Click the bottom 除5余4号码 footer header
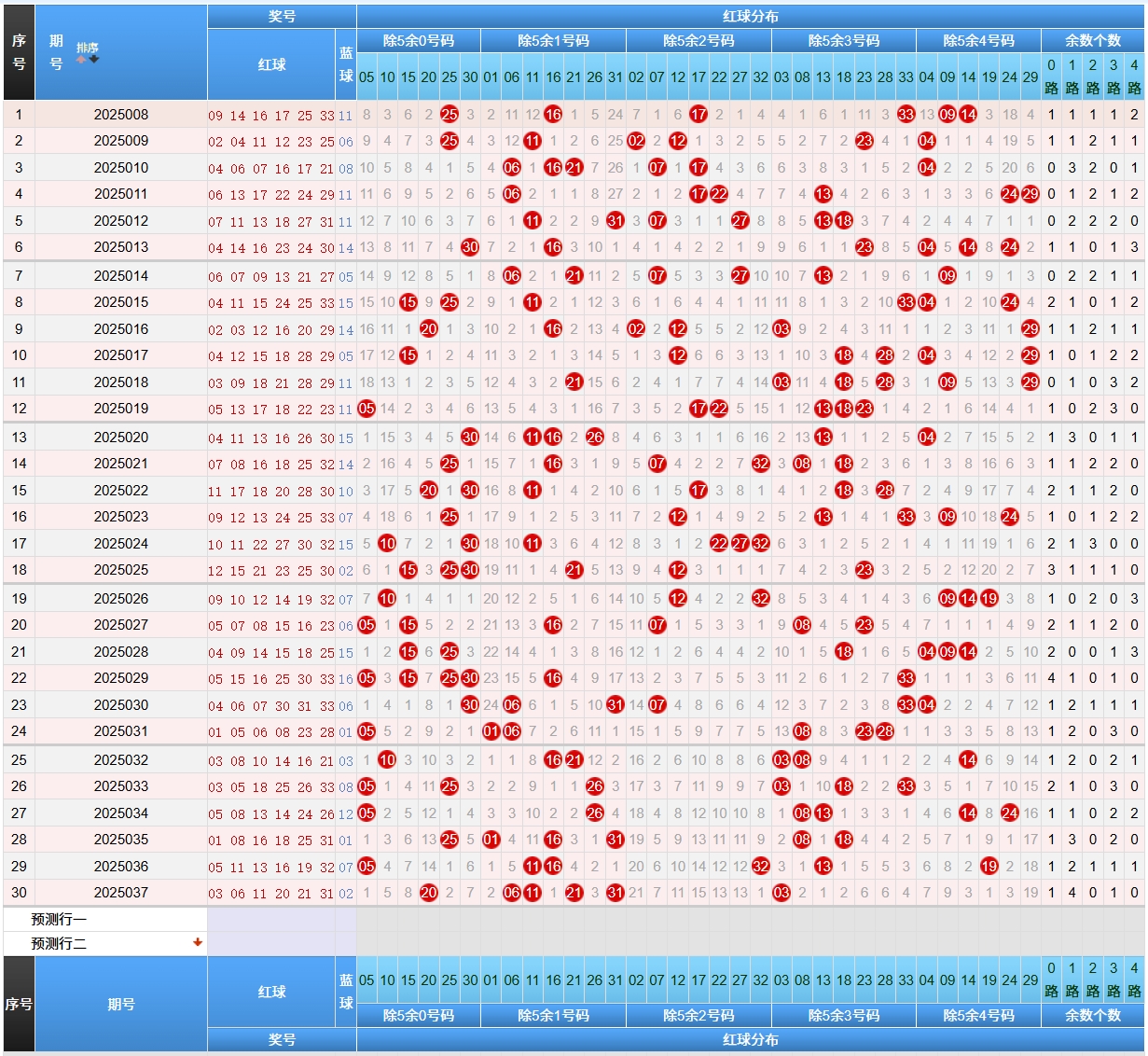 coord(978,1015)
